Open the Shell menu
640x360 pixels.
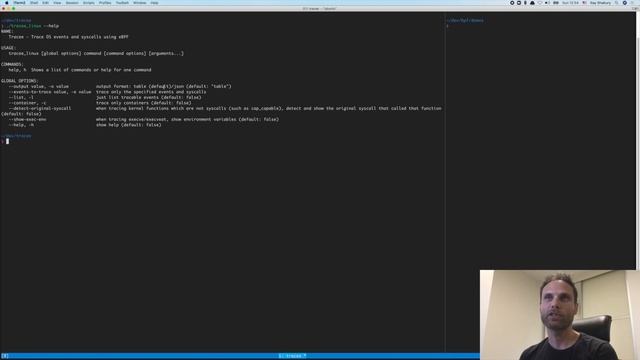(34, 2)
